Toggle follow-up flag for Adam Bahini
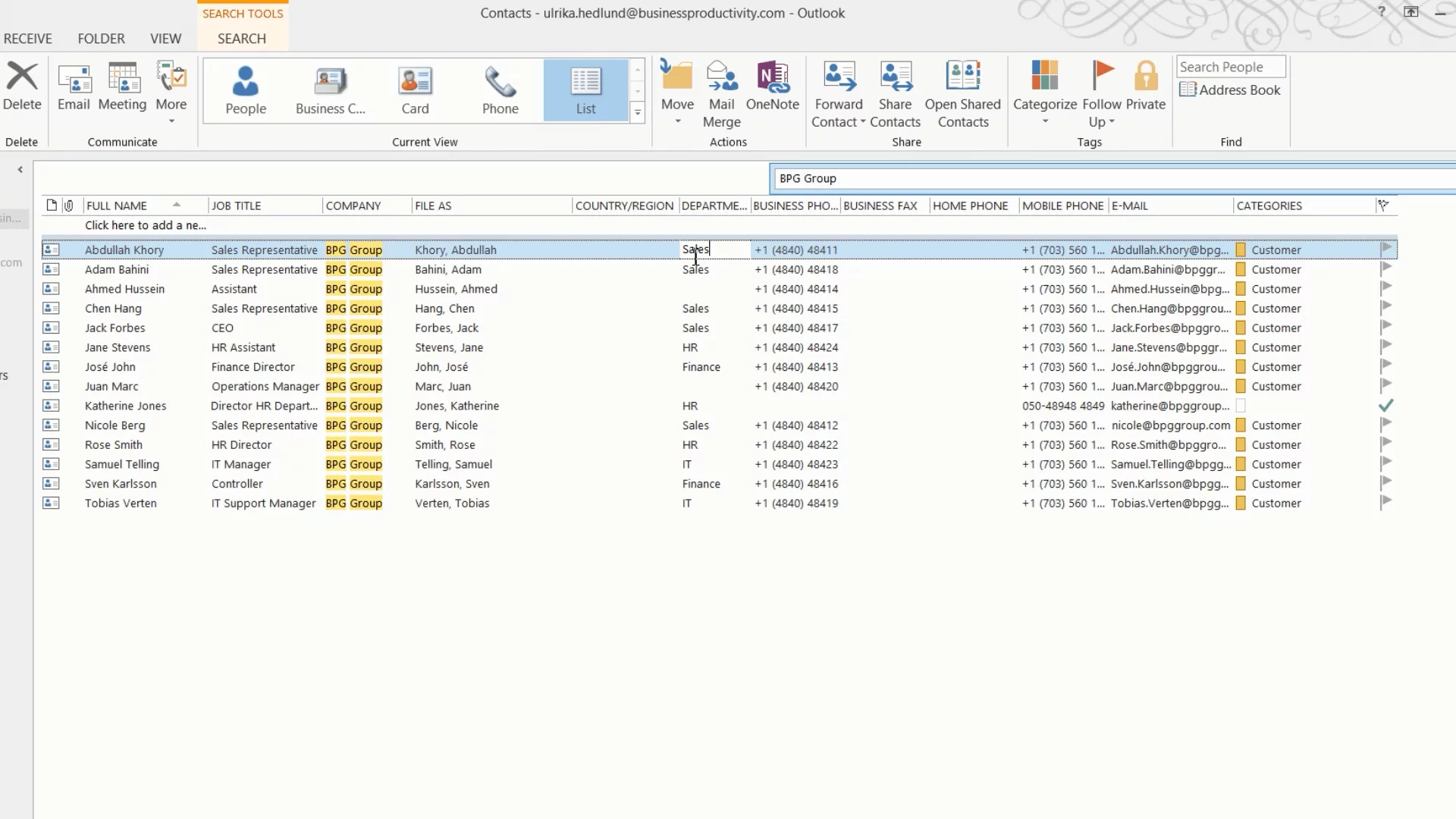1456x819 pixels. pyautogui.click(x=1385, y=268)
